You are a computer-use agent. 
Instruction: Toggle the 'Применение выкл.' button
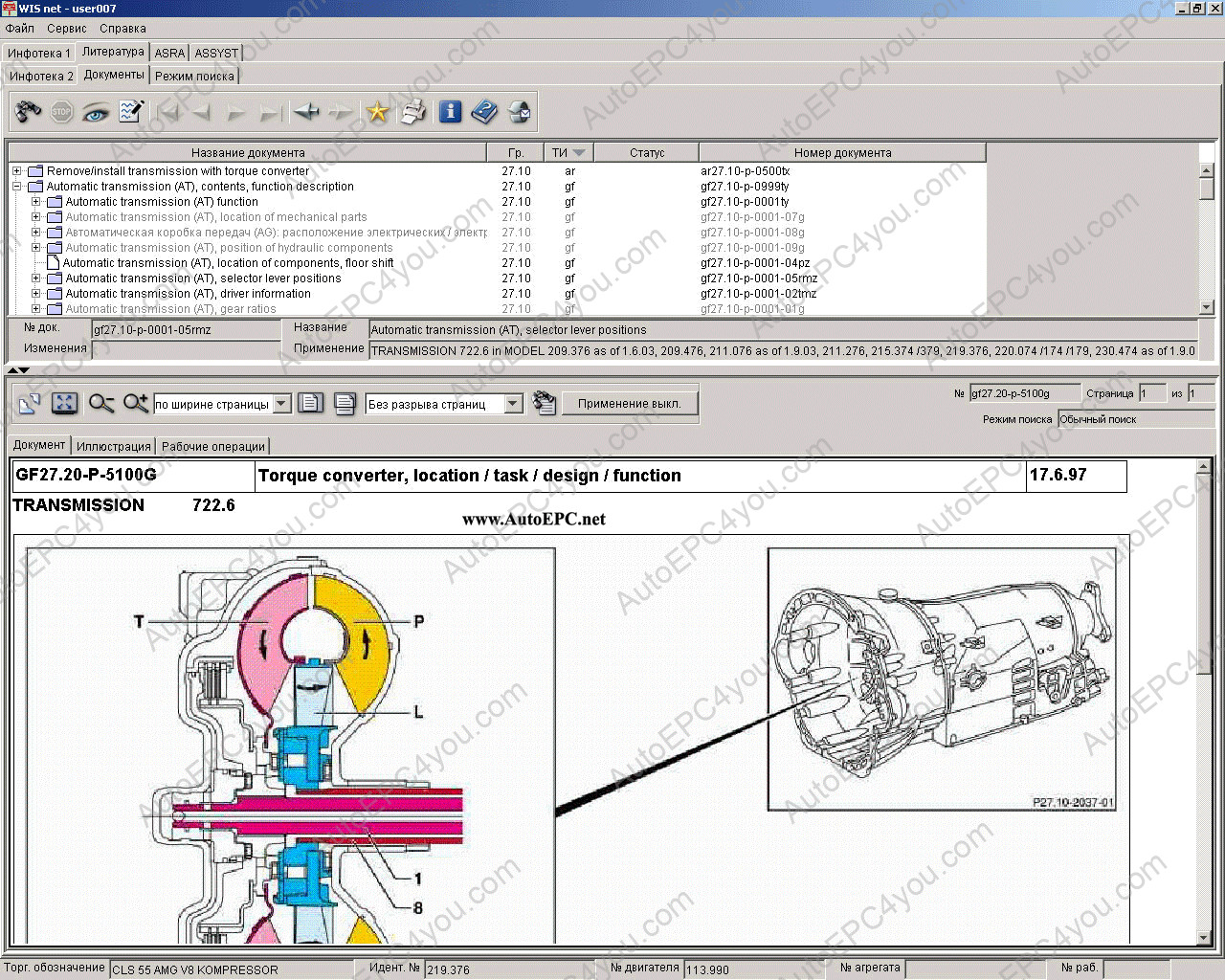point(629,404)
